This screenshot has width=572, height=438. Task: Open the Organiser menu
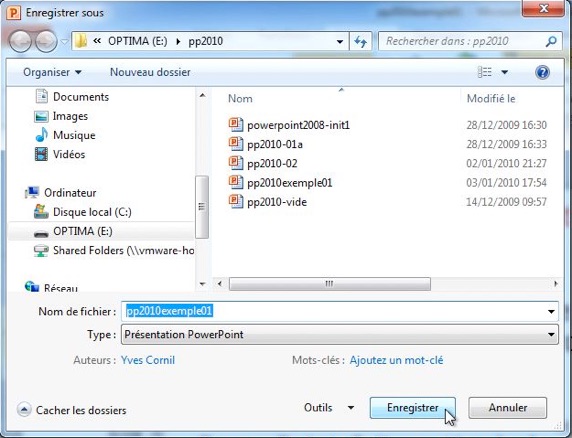[x=52, y=72]
